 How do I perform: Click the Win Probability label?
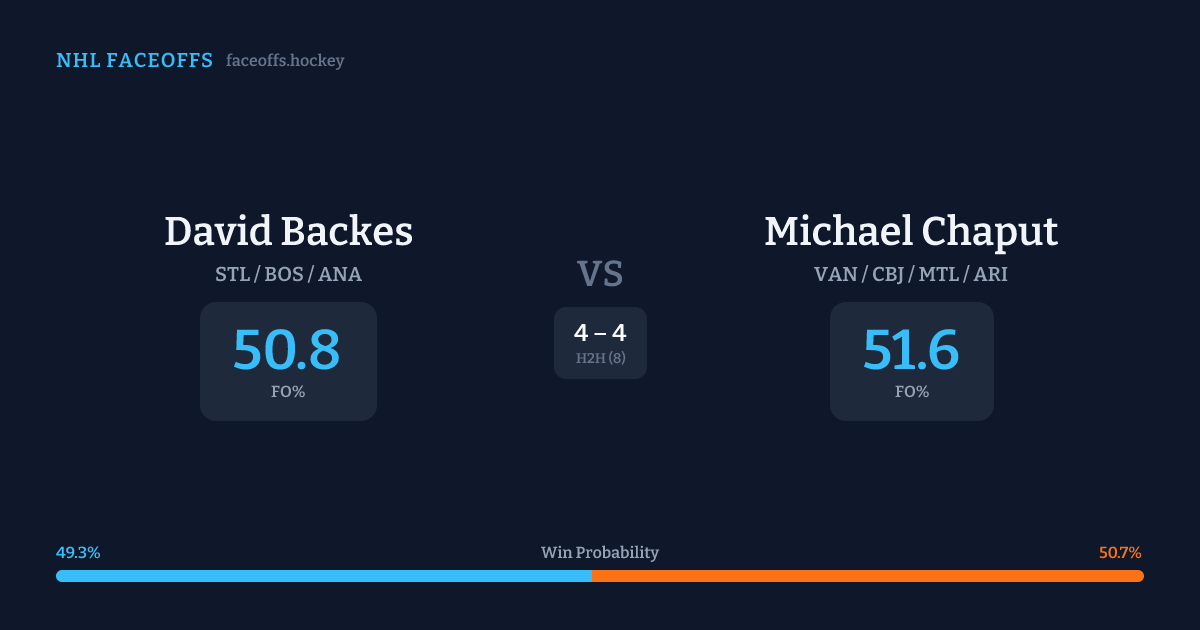(x=600, y=553)
